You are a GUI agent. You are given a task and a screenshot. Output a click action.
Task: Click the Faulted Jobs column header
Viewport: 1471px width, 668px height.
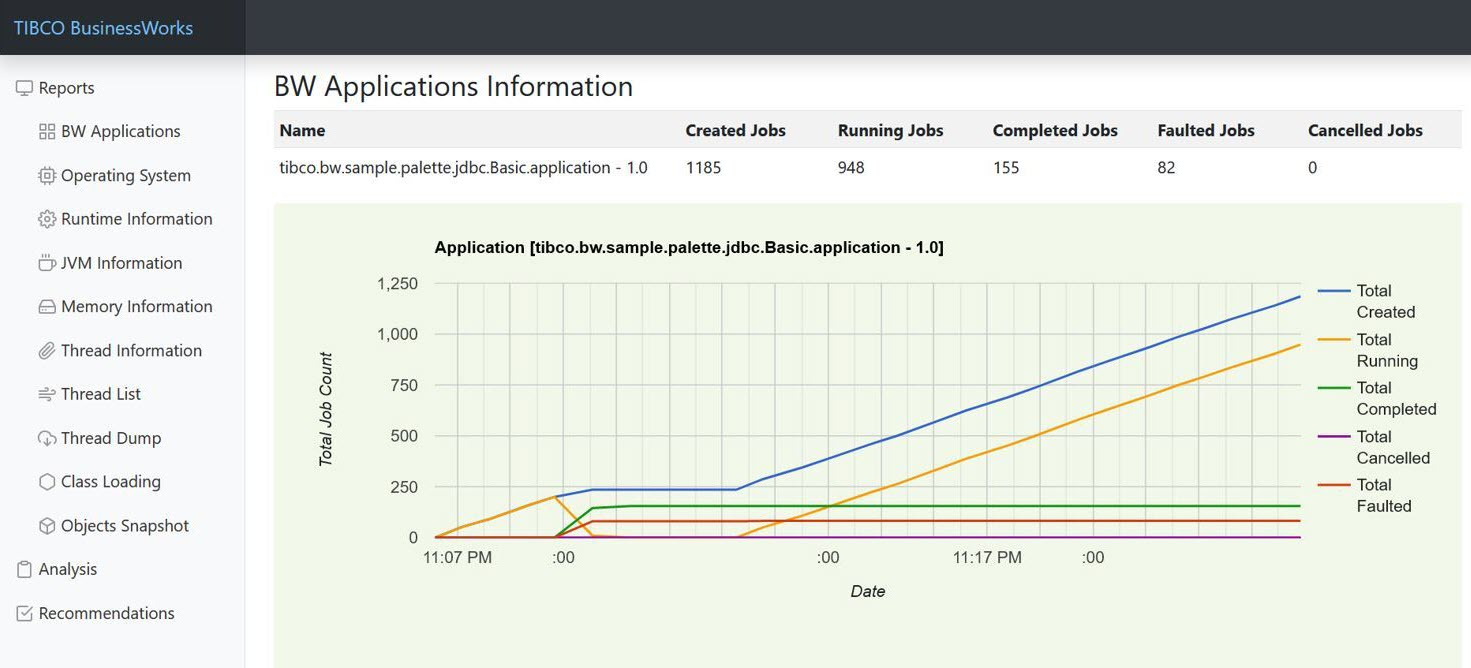[1205, 131]
